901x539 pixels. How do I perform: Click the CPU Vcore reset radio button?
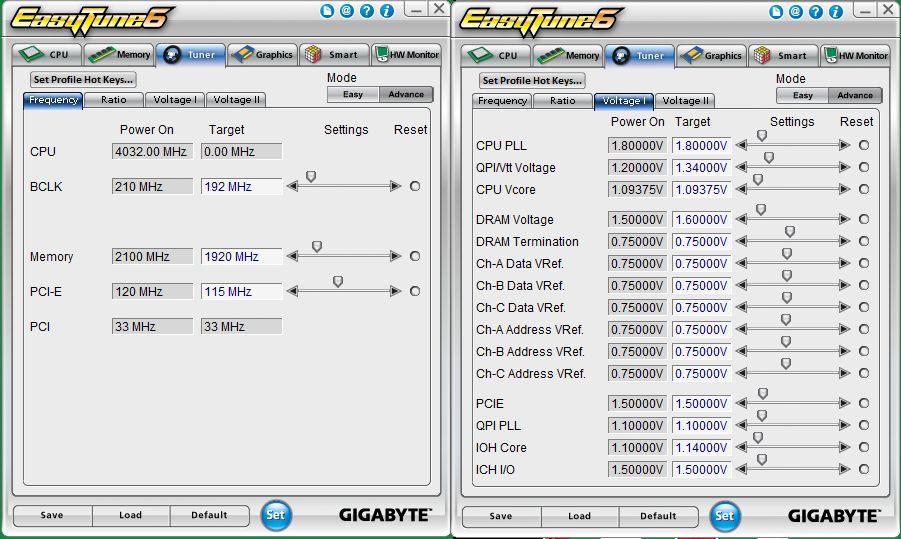[864, 189]
